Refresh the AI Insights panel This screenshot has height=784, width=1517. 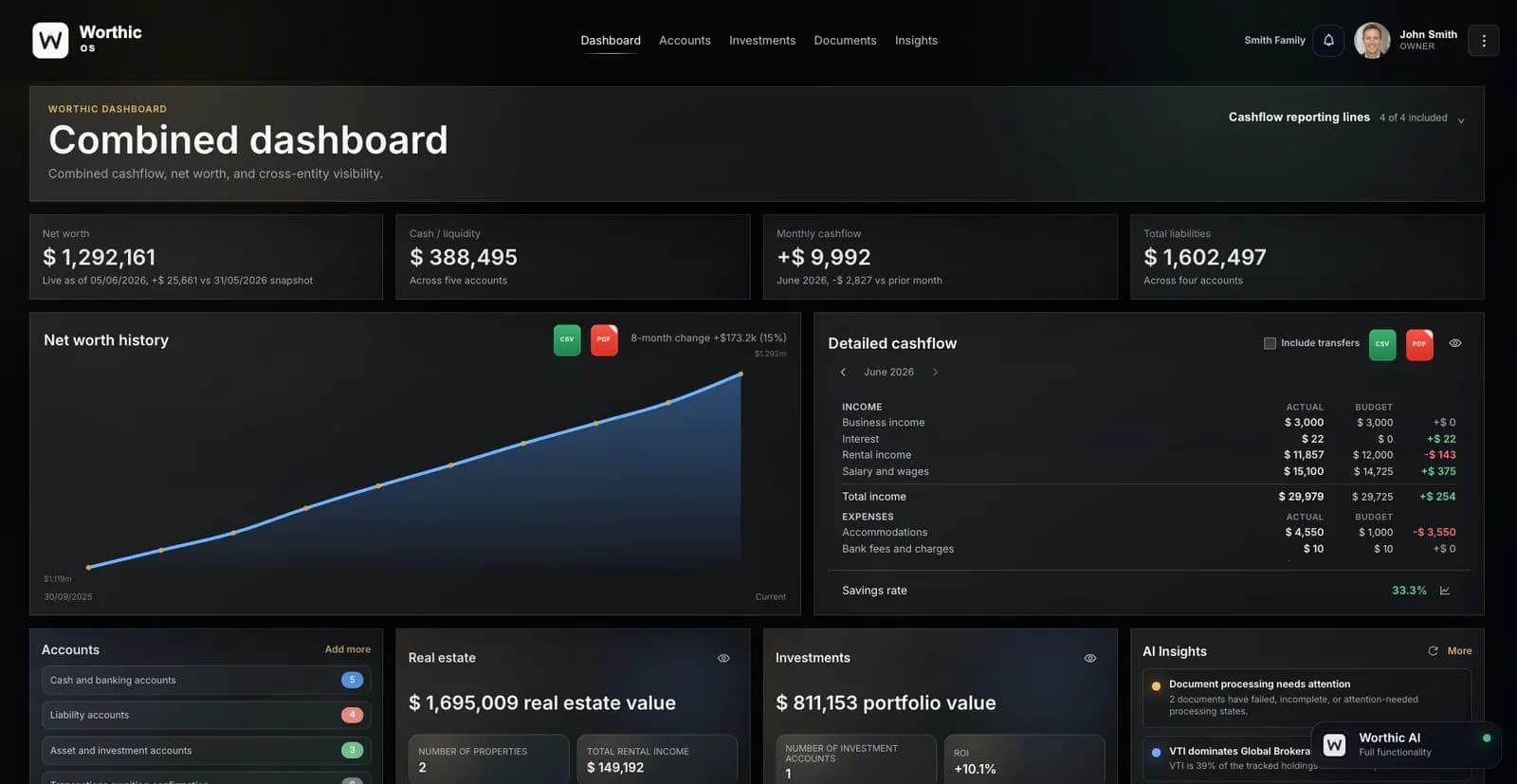1434,651
